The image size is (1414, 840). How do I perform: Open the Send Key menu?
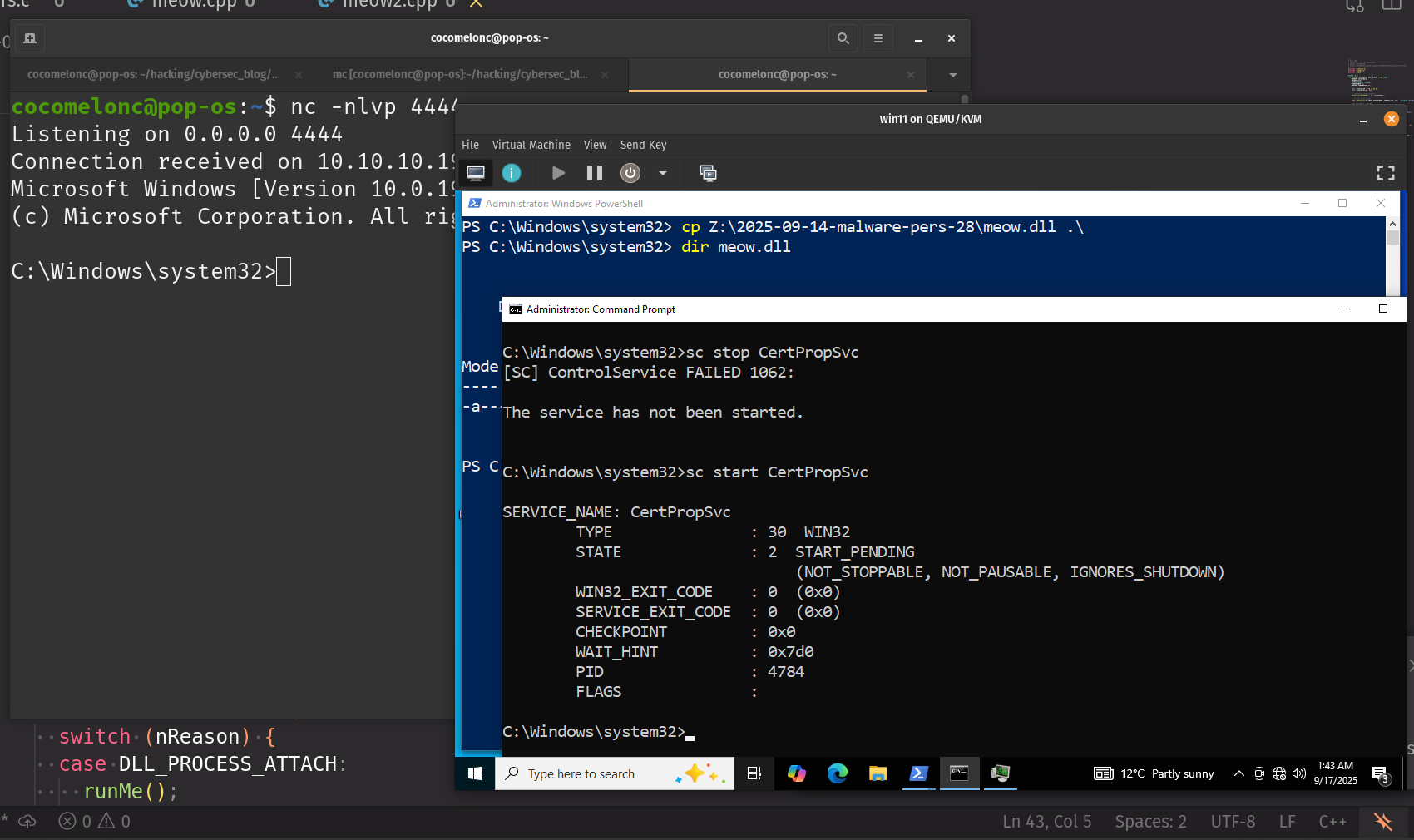643,145
